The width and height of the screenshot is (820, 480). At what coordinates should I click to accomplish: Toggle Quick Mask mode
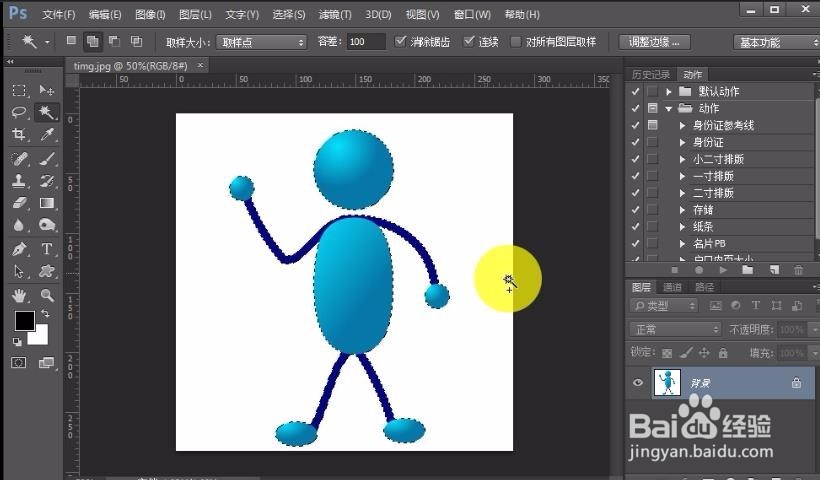coord(19,362)
